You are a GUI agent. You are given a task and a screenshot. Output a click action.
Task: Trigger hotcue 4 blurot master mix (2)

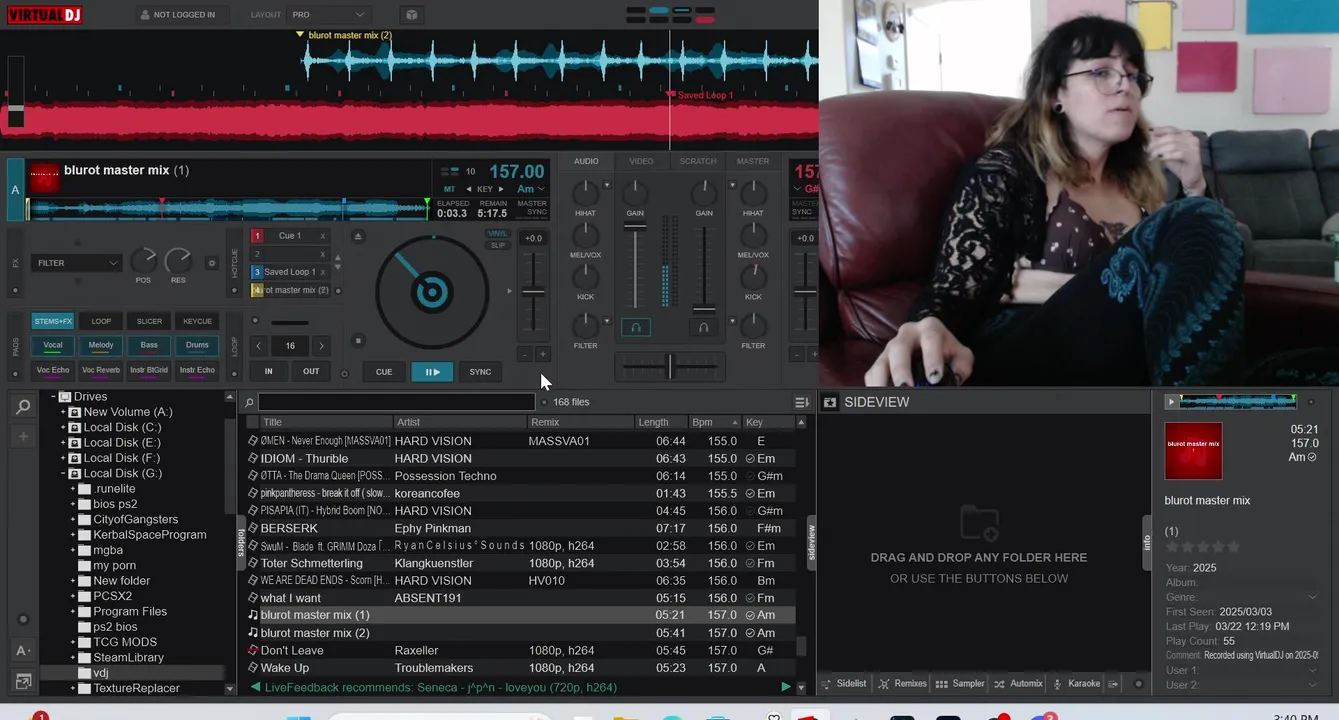point(290,290)
